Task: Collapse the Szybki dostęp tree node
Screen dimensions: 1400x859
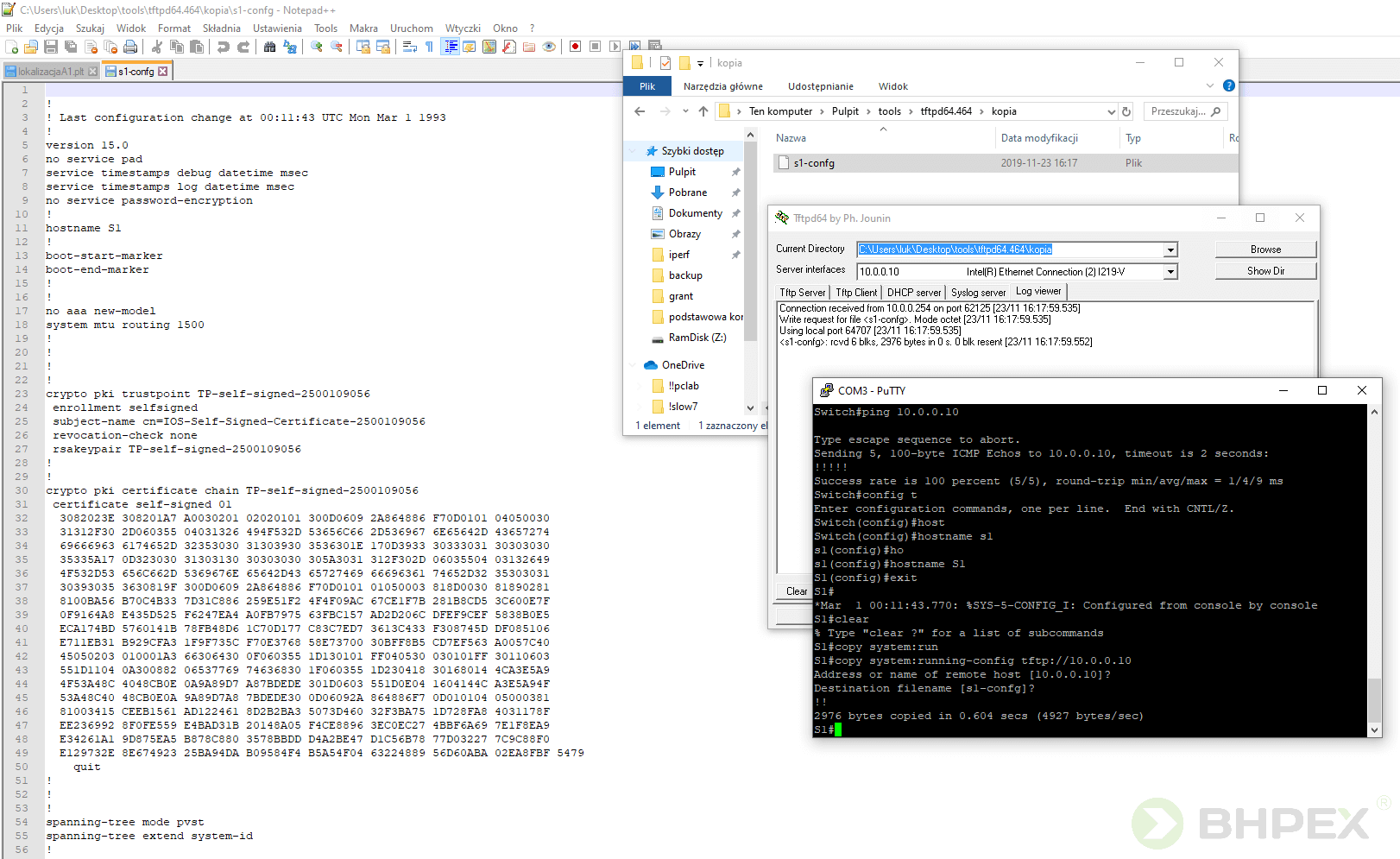Action: coord(633,151)
